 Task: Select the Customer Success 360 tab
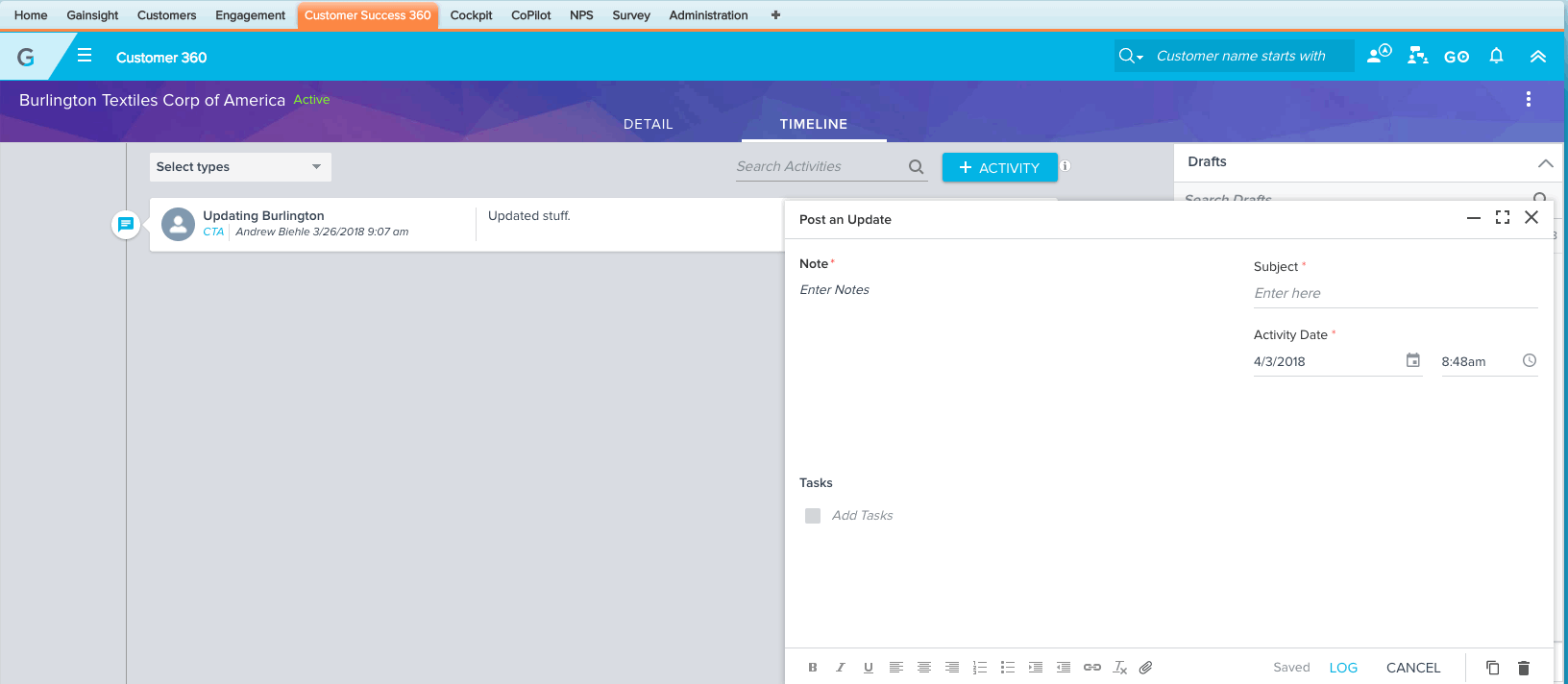[x=367, y=15]
